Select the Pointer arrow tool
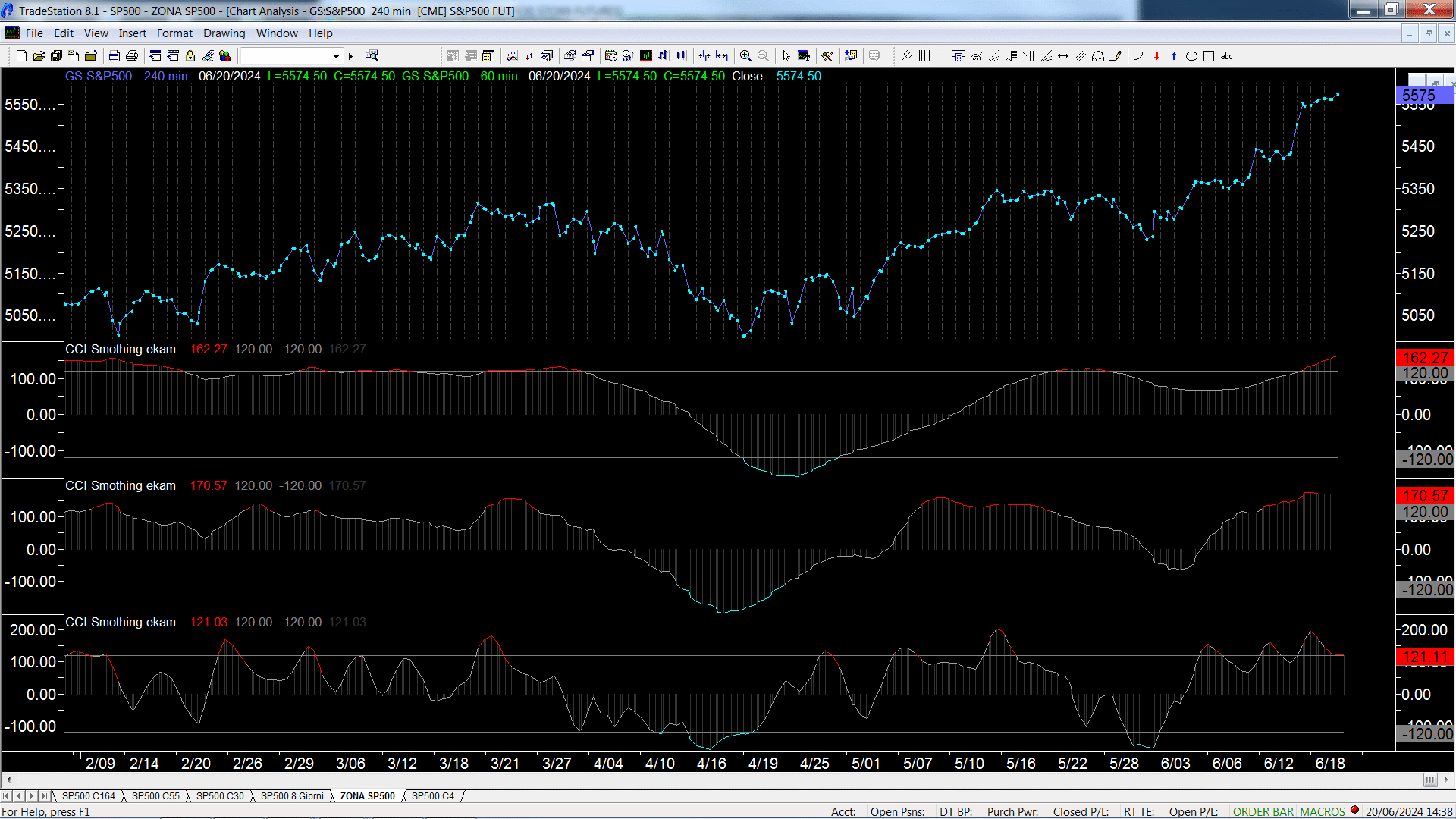The height and width of the screenshot is (819, 1456). (786, 56)
